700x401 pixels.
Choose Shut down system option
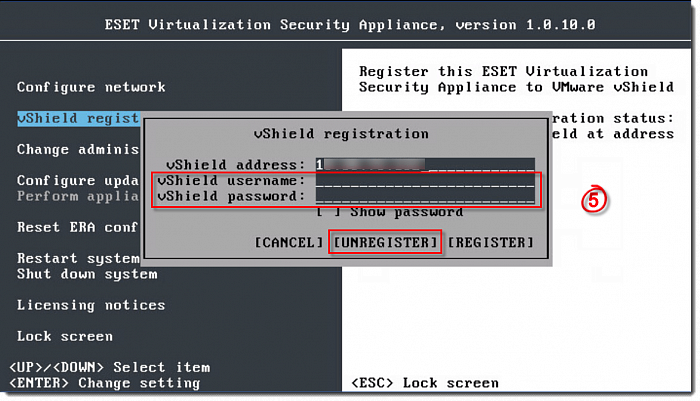pos(87,274)
